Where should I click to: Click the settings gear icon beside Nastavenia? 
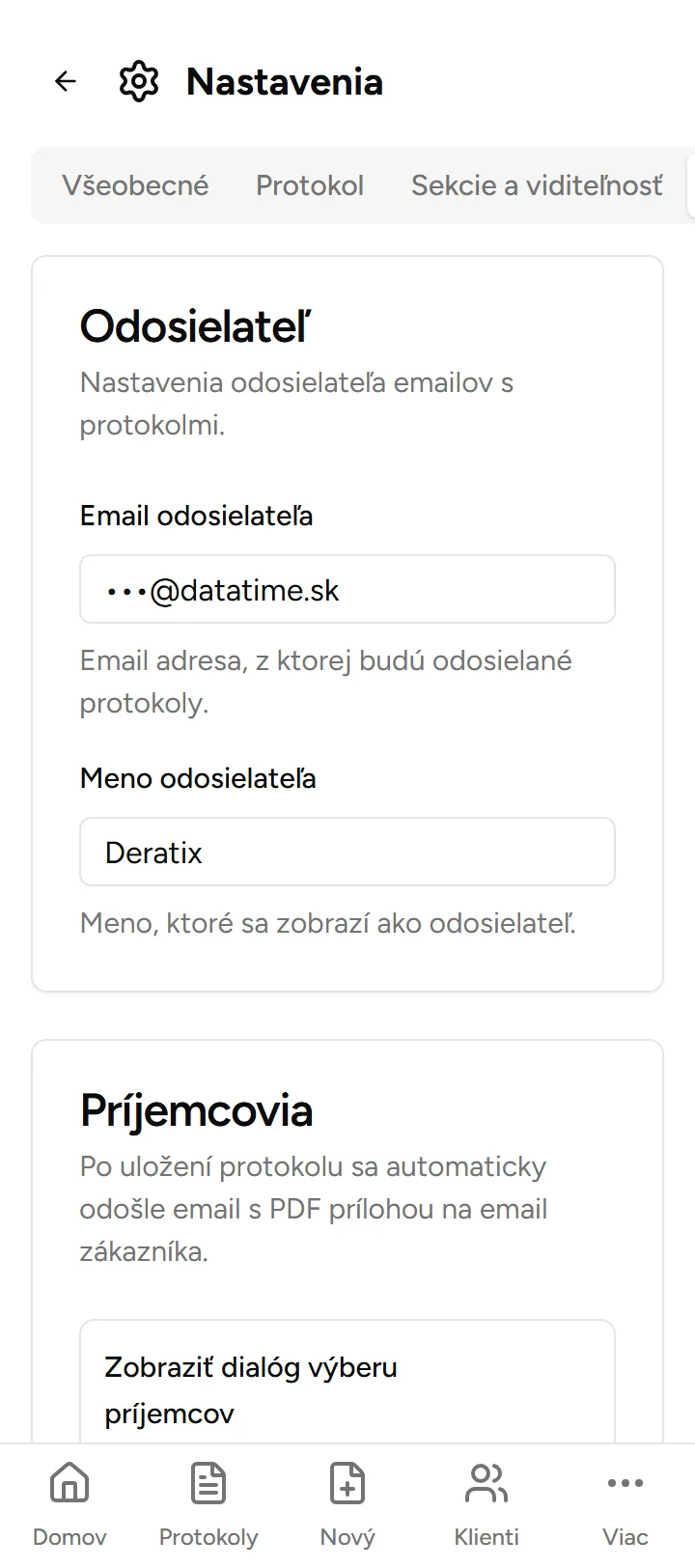coord(139,81)
